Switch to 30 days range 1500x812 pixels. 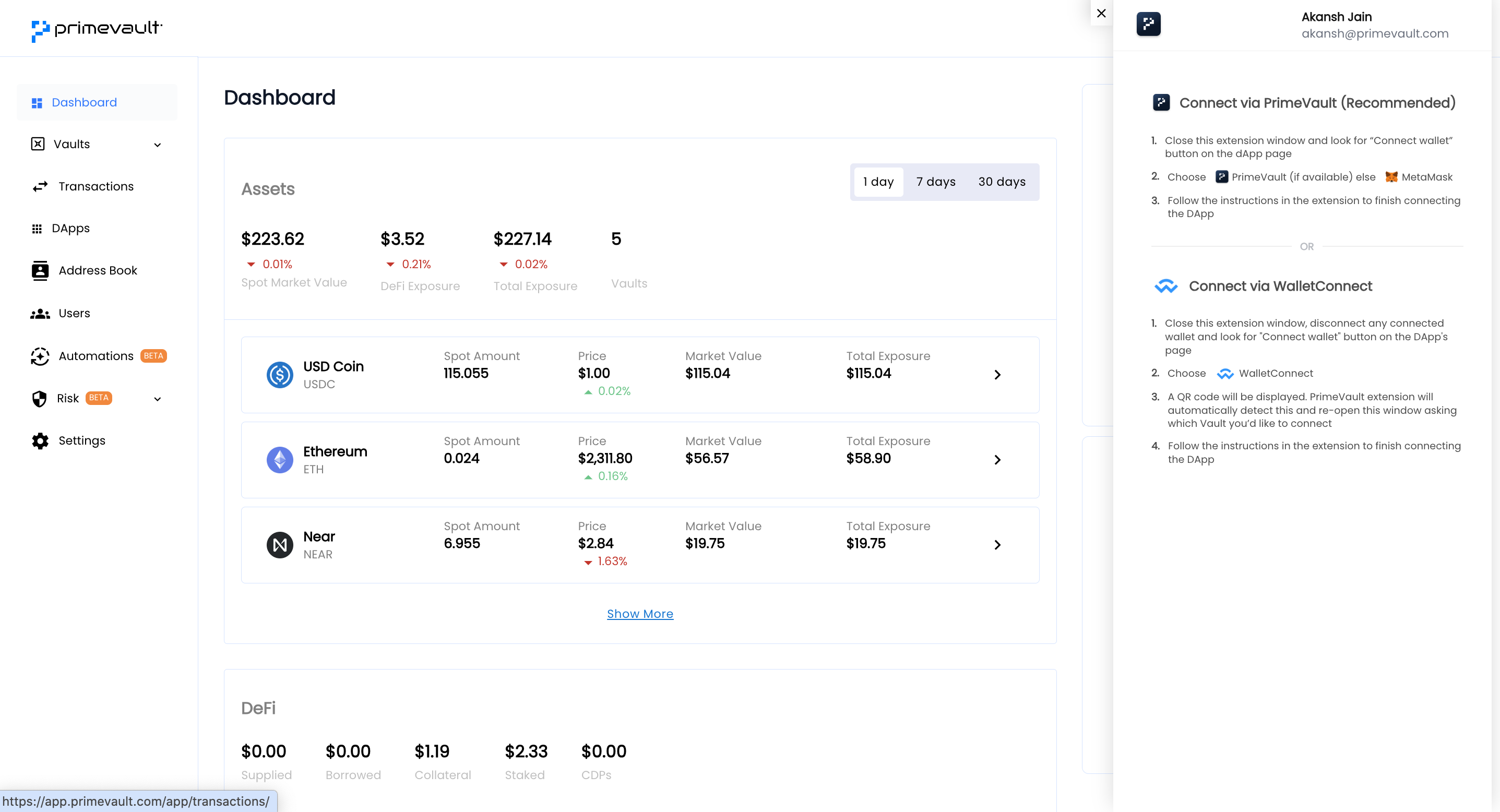click(1002, 182)
